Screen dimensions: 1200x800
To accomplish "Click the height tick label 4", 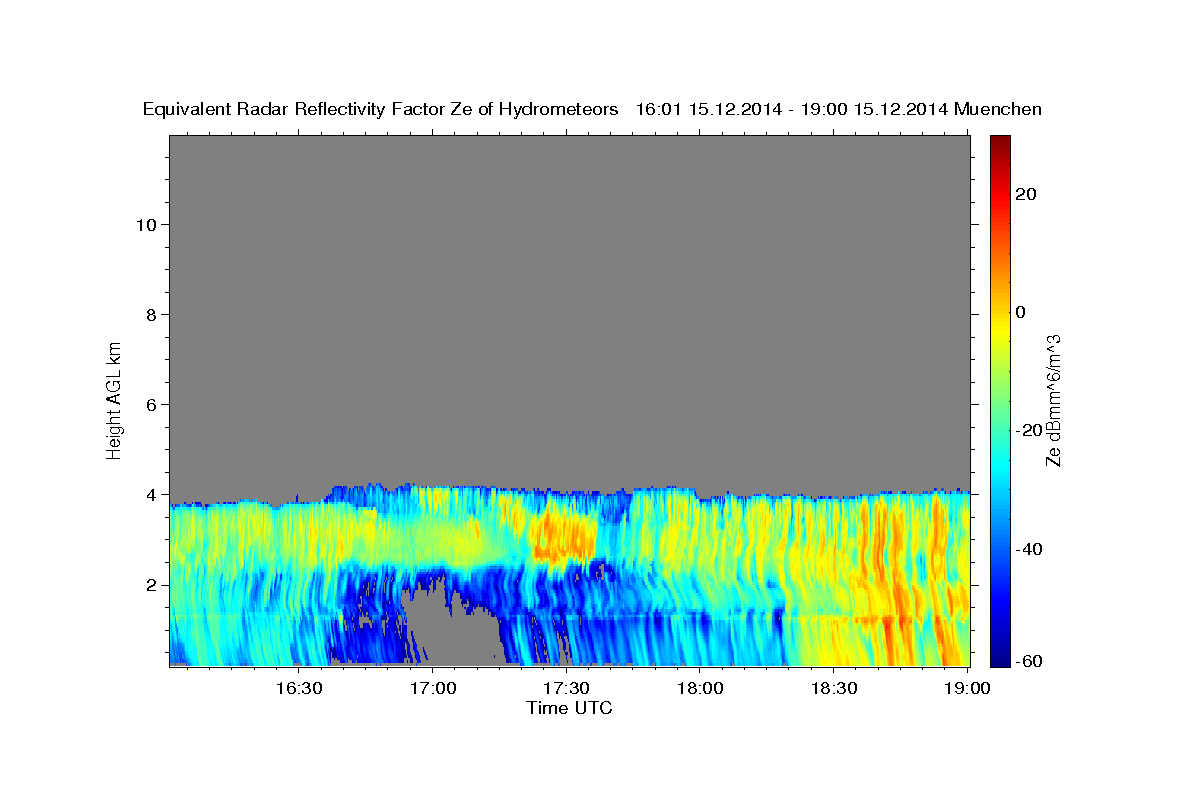I will [150, 494].
